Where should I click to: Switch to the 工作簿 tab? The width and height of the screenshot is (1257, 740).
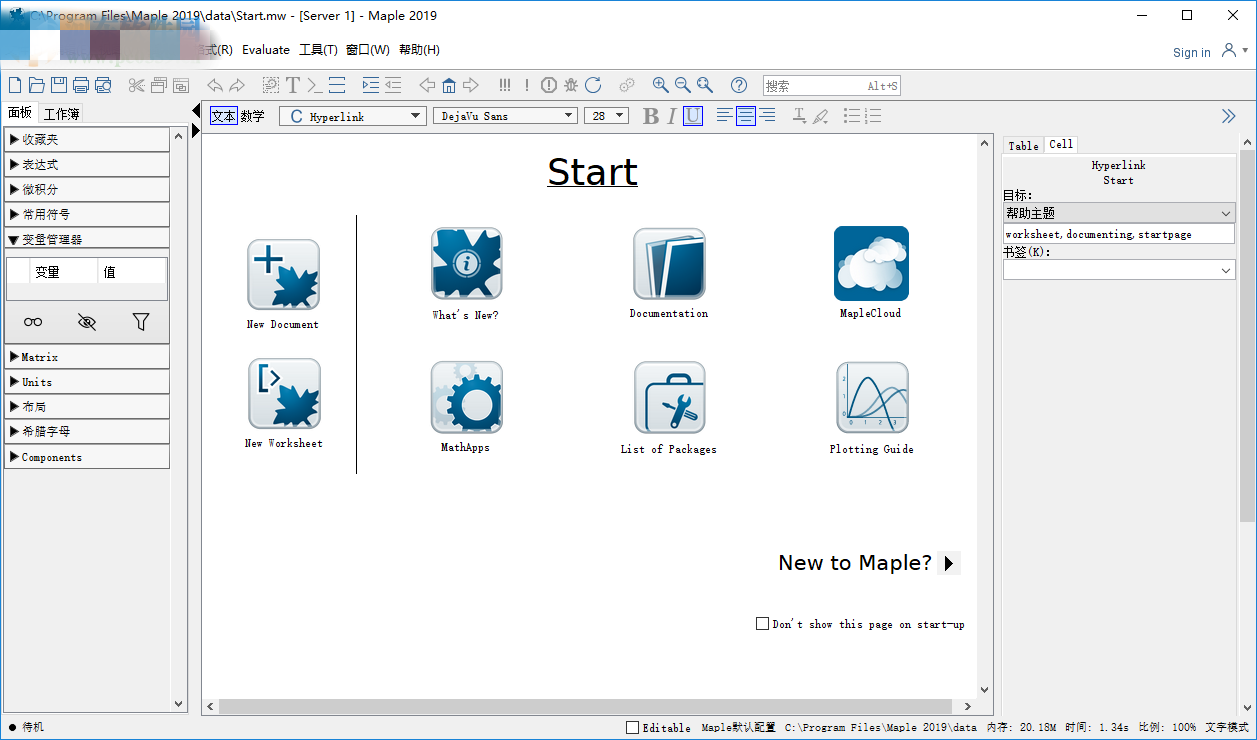61,114
